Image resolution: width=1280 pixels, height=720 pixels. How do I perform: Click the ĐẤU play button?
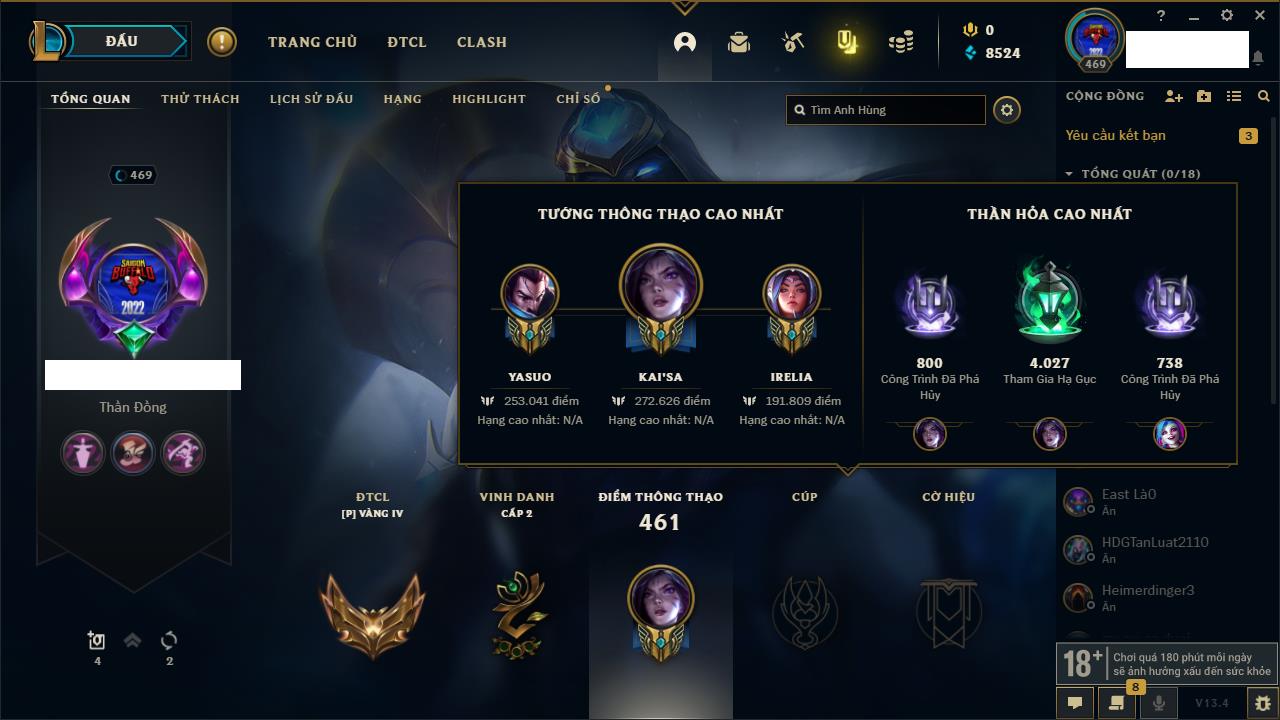(x=121, y=41)
